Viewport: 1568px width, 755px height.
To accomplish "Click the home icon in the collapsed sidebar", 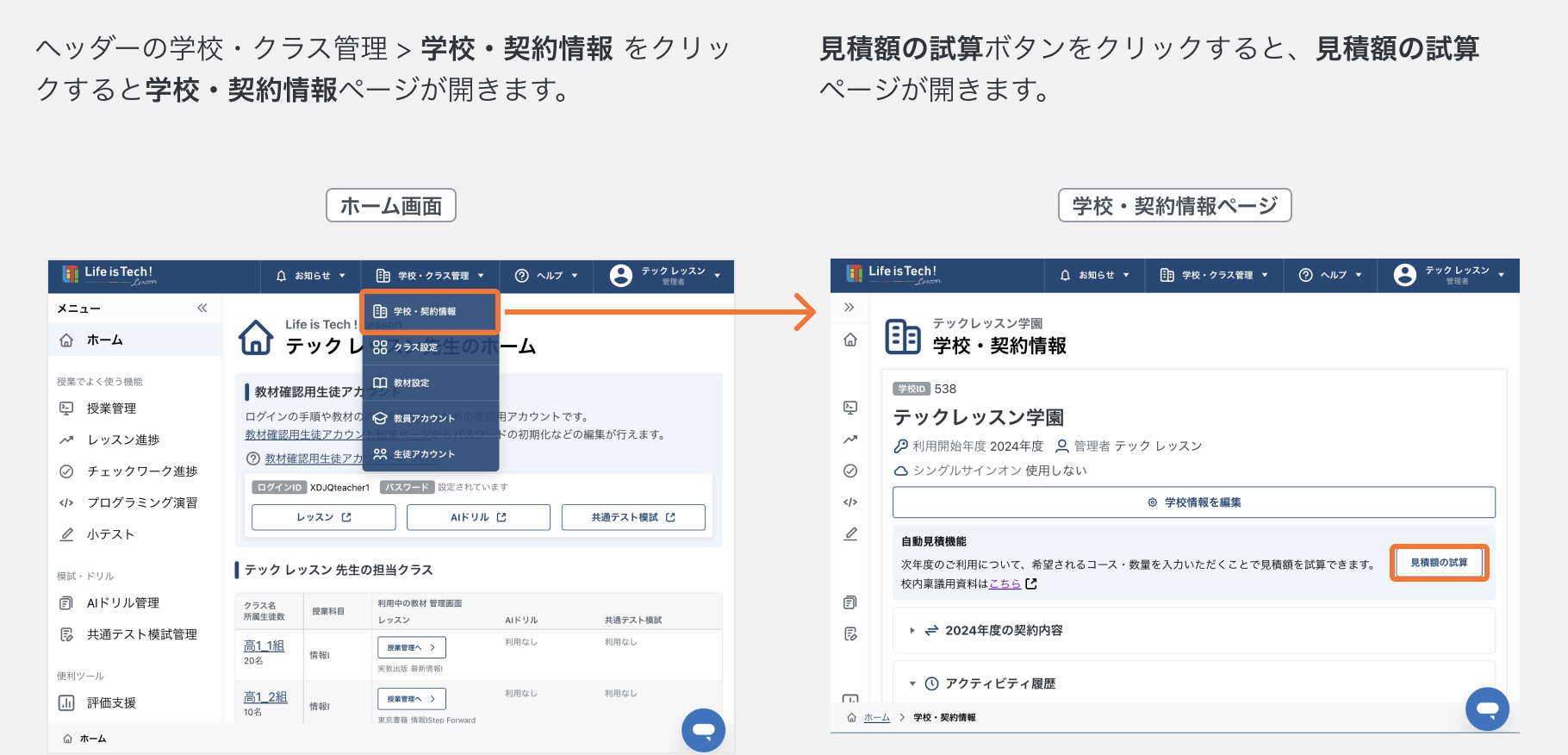I will point(850,340).
